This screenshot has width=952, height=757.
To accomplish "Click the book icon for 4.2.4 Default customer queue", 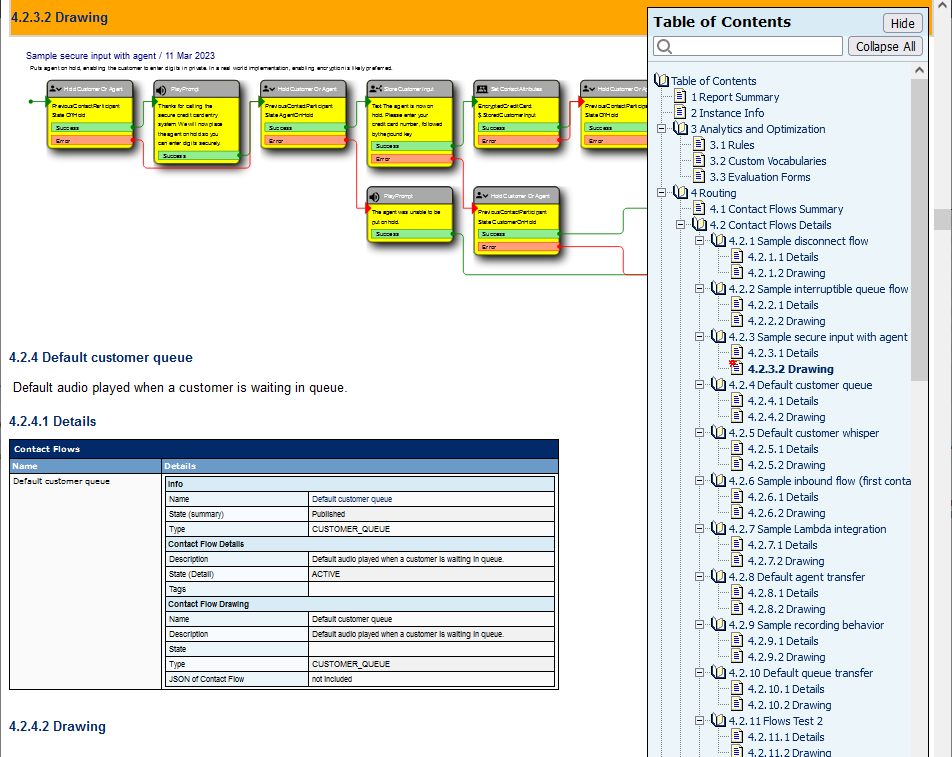I will 718,384.
